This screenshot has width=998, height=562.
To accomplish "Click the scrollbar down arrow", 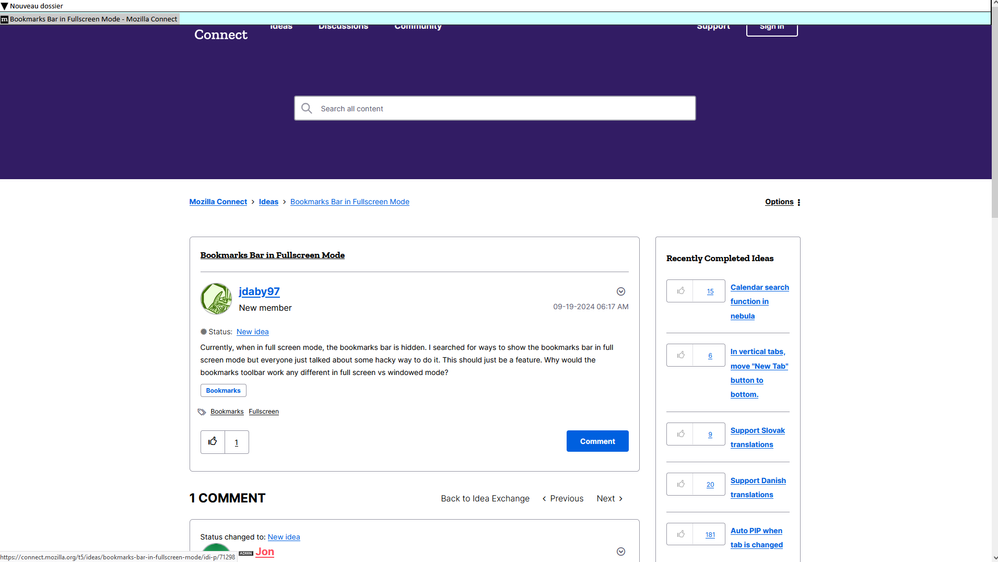I will [995, 558].
